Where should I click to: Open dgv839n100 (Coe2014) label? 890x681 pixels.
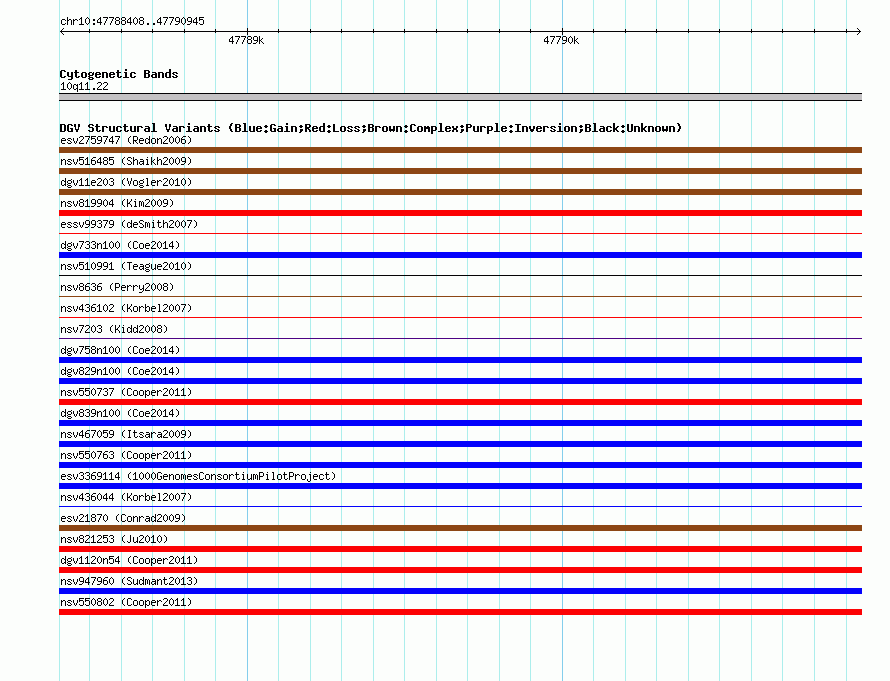click(x=120, y=413)
